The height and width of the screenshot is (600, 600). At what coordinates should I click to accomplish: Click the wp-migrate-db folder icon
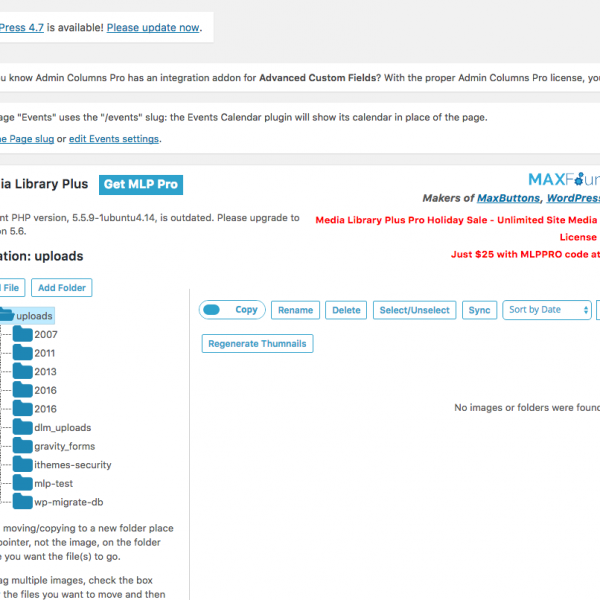point(23,501)
